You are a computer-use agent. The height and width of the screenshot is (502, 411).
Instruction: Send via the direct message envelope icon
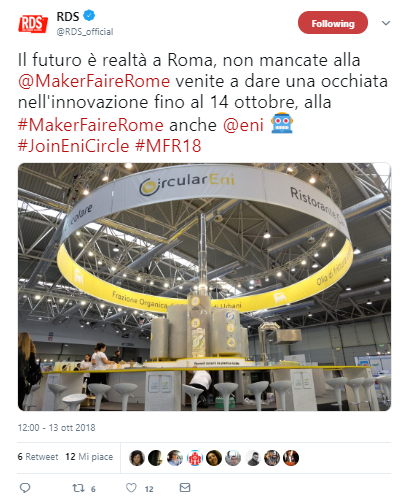coord(185,488)
